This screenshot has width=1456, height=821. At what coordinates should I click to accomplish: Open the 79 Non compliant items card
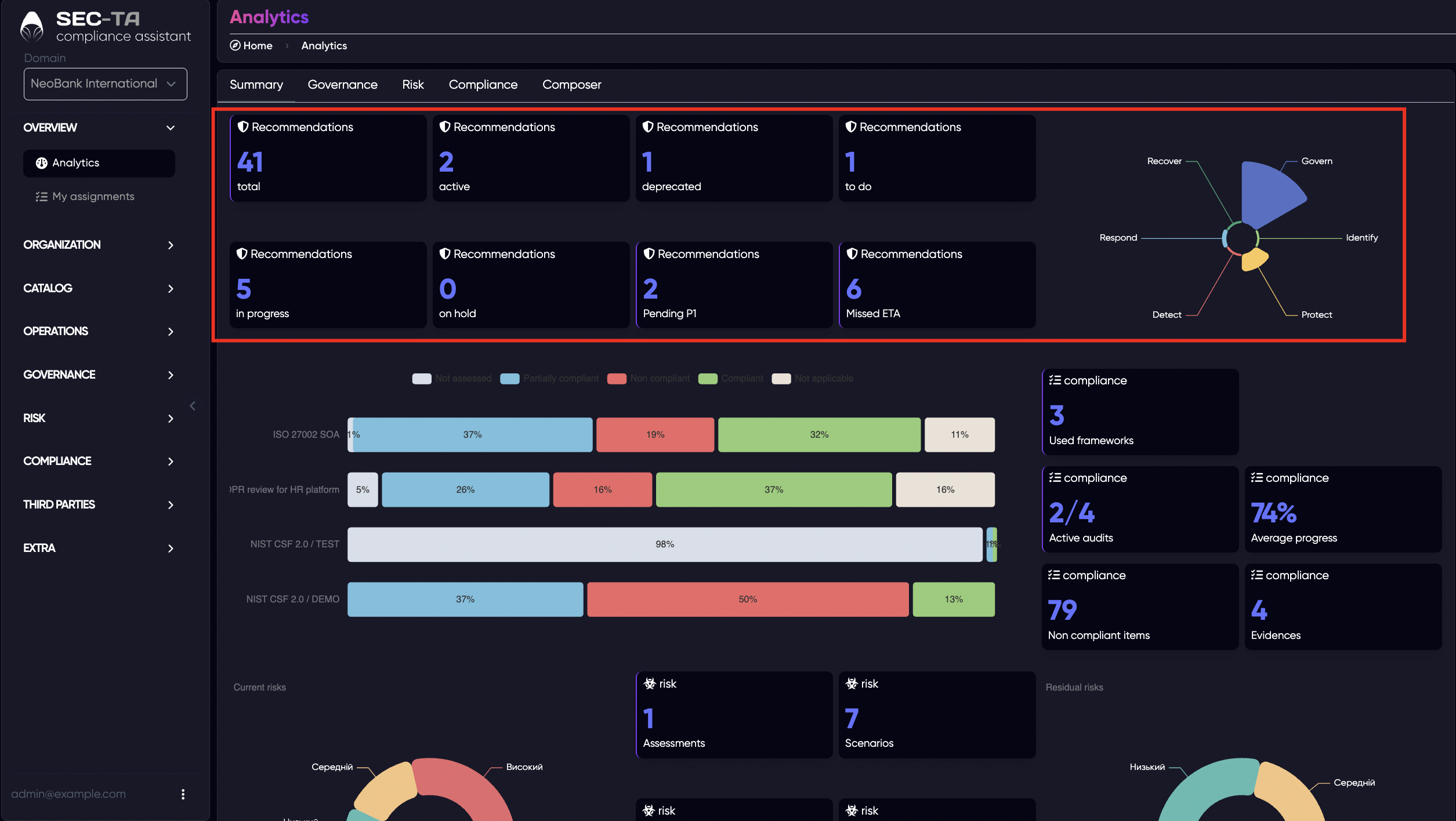coord(1140,606)
